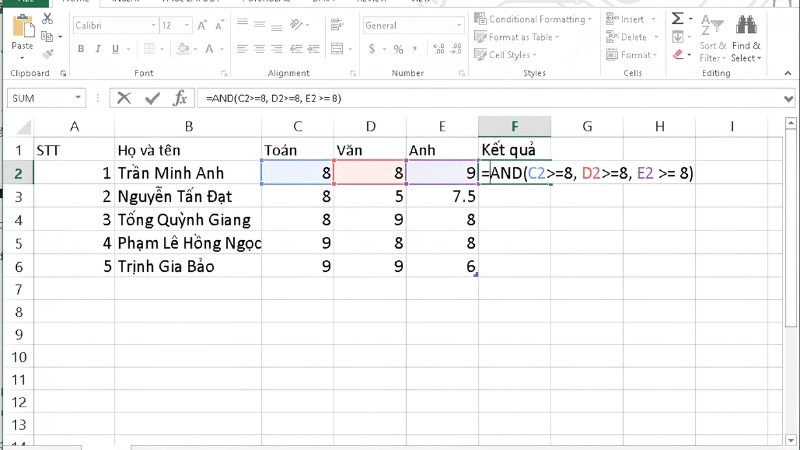
Task: Click the Clear eraser icon
Action: tap(678, 54)
